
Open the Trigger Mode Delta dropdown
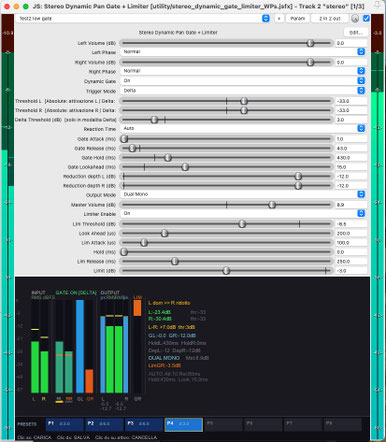(243, 90)
